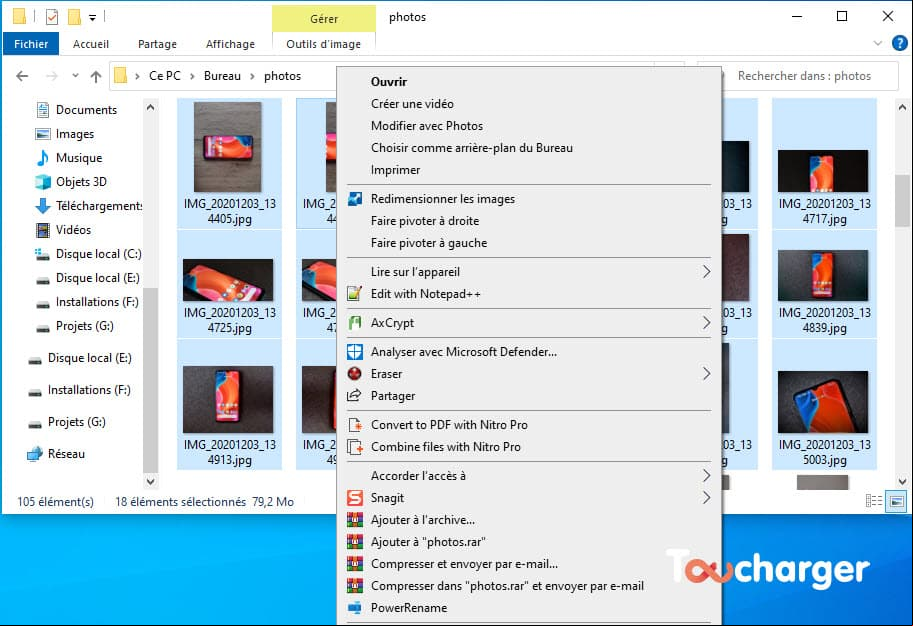The width and height of the screenshot is (913, 626).
Task: Click the Convert to PDF Nitro icon
Action: coord(355,425)
